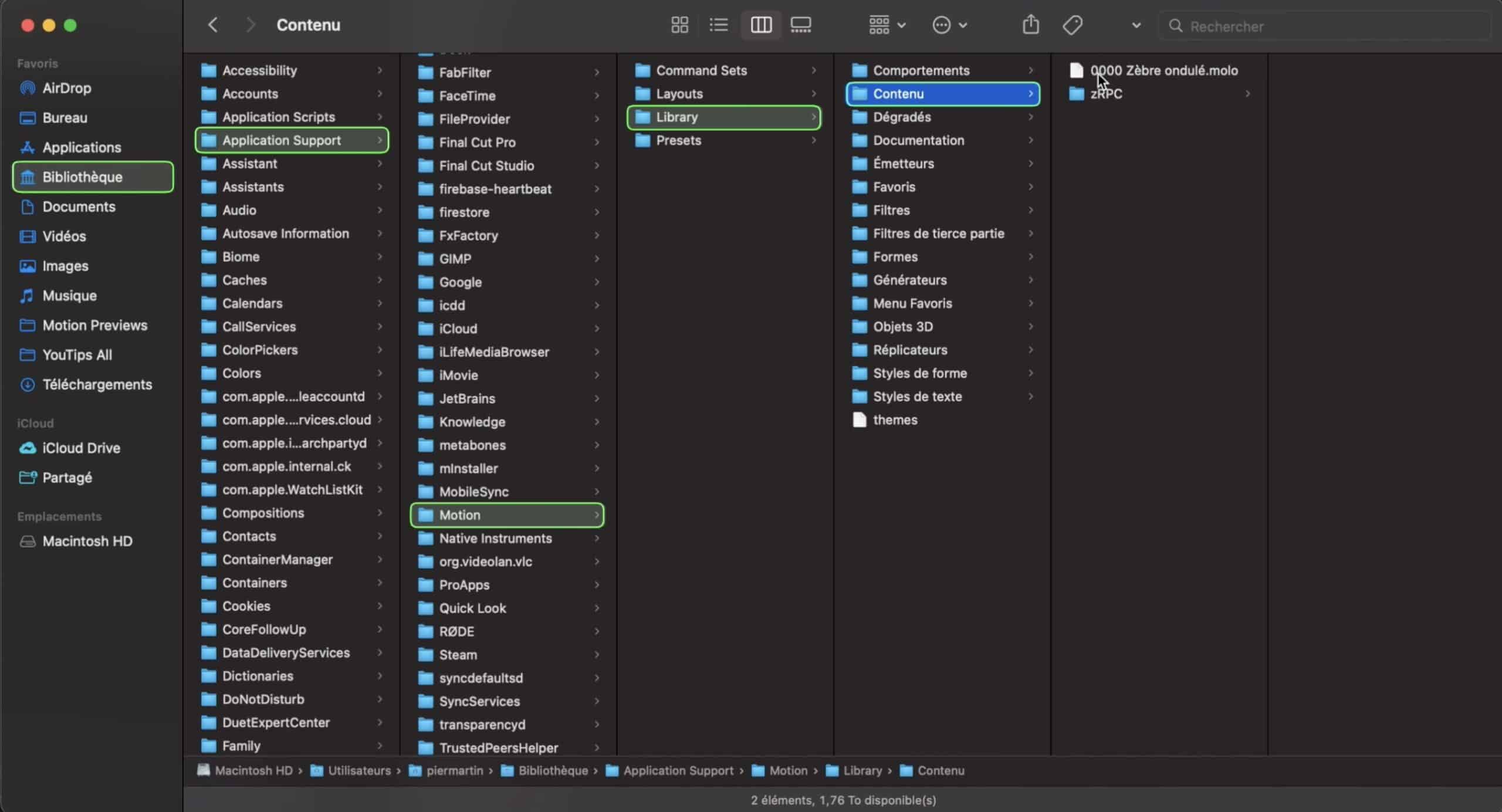Screen dimensions: 1502x812
Task: Open Macintosh HD in the sidebar
Action: (93, 541)
